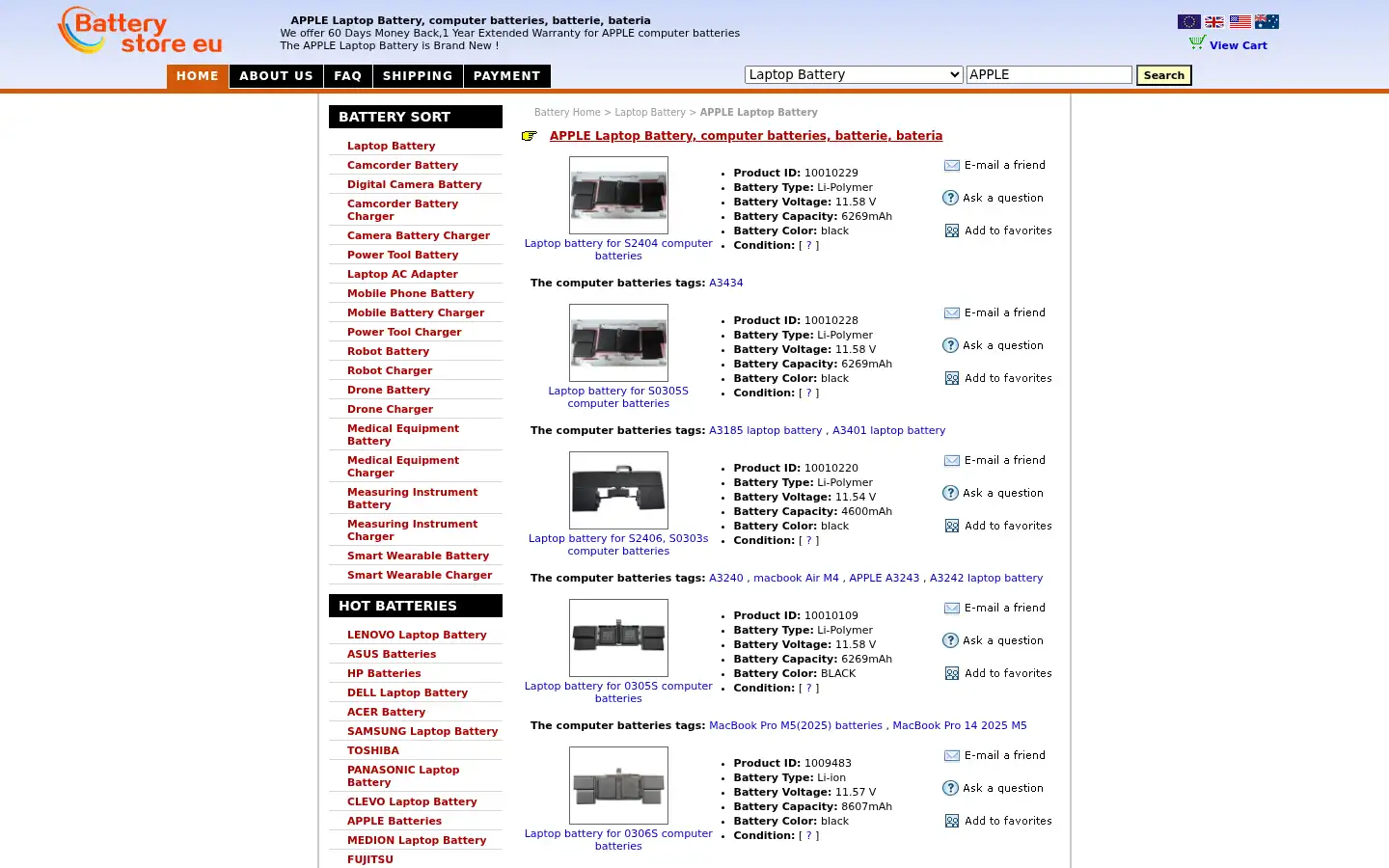Image resolution: width=1389 pixels, height=868 pixels.
Task: Open the ABOUT US tab
Action: click(276, 76)
